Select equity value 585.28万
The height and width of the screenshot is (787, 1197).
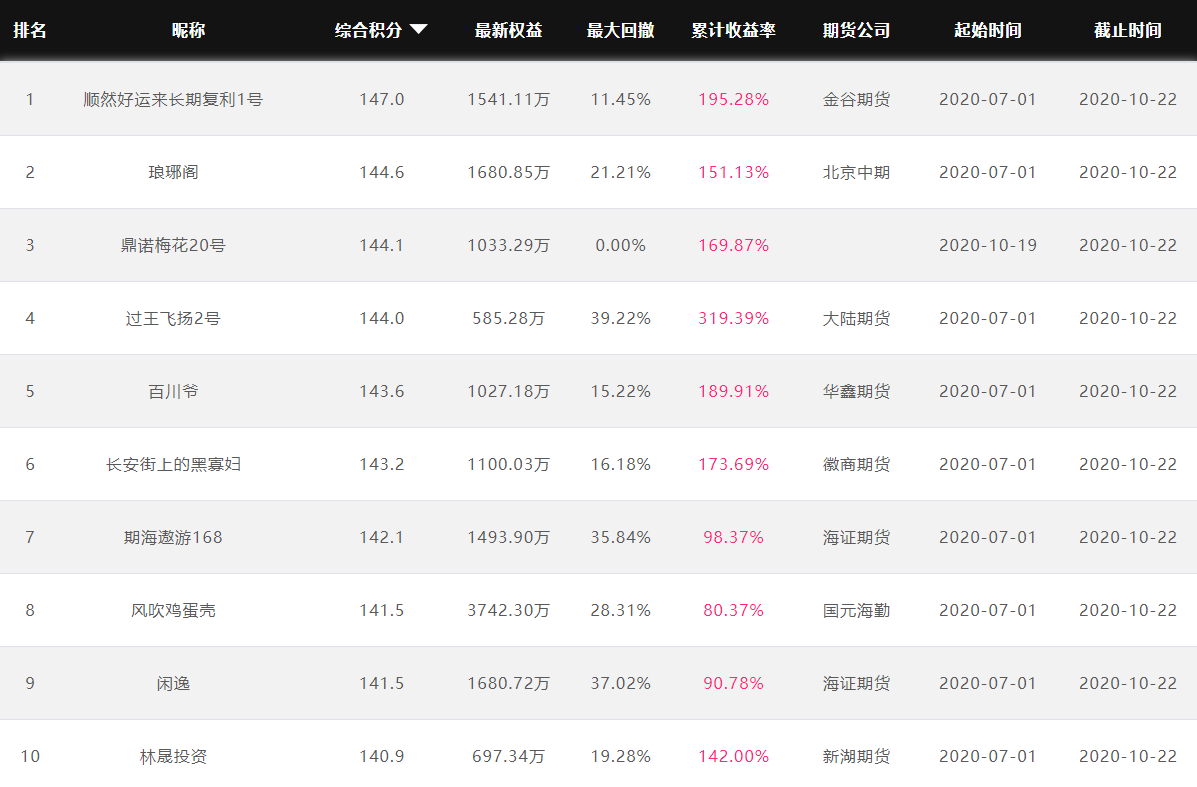coord(508,318)
